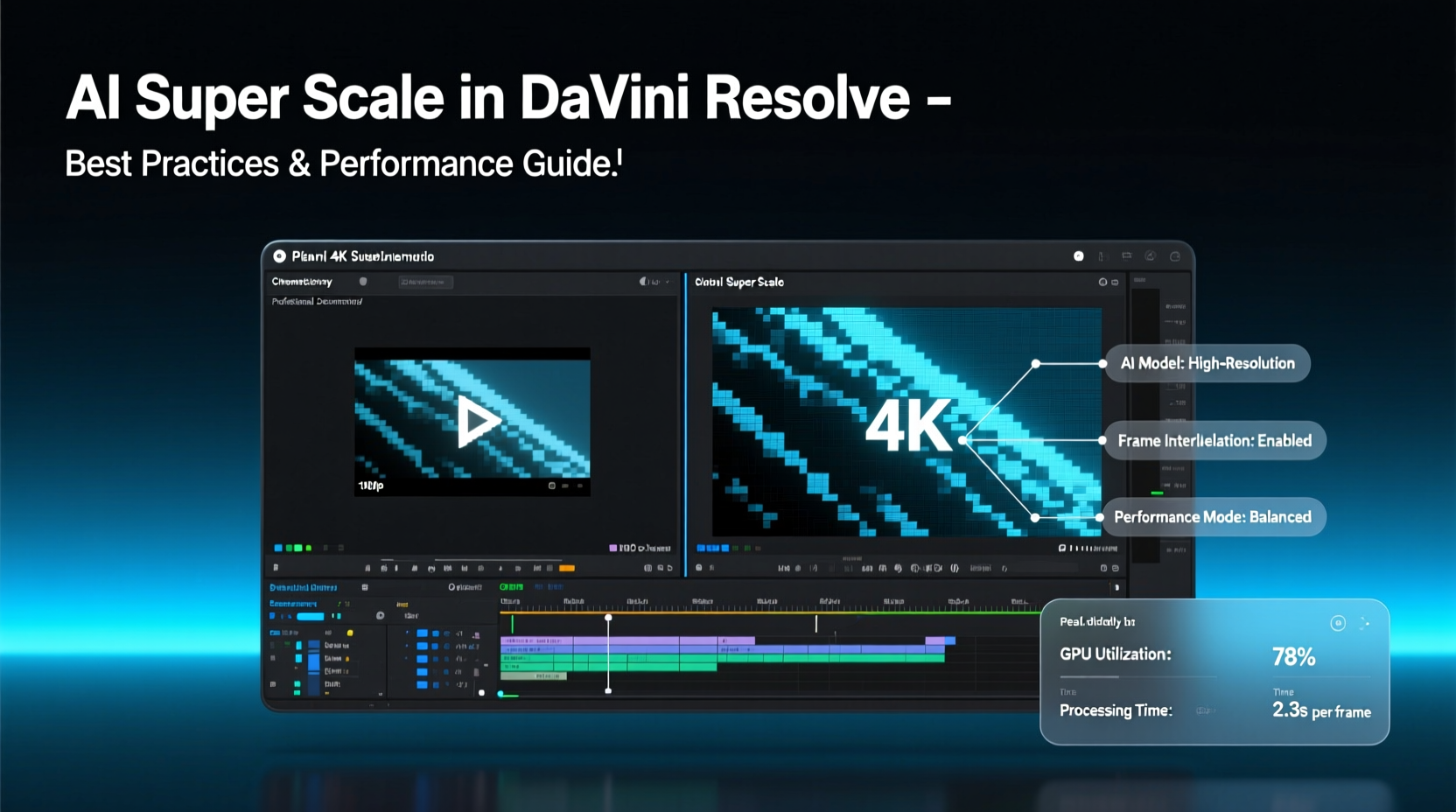Click the gray dot next to Chometlonny
Viewport: 1456px width, 812px height.
tap(363, 282)
